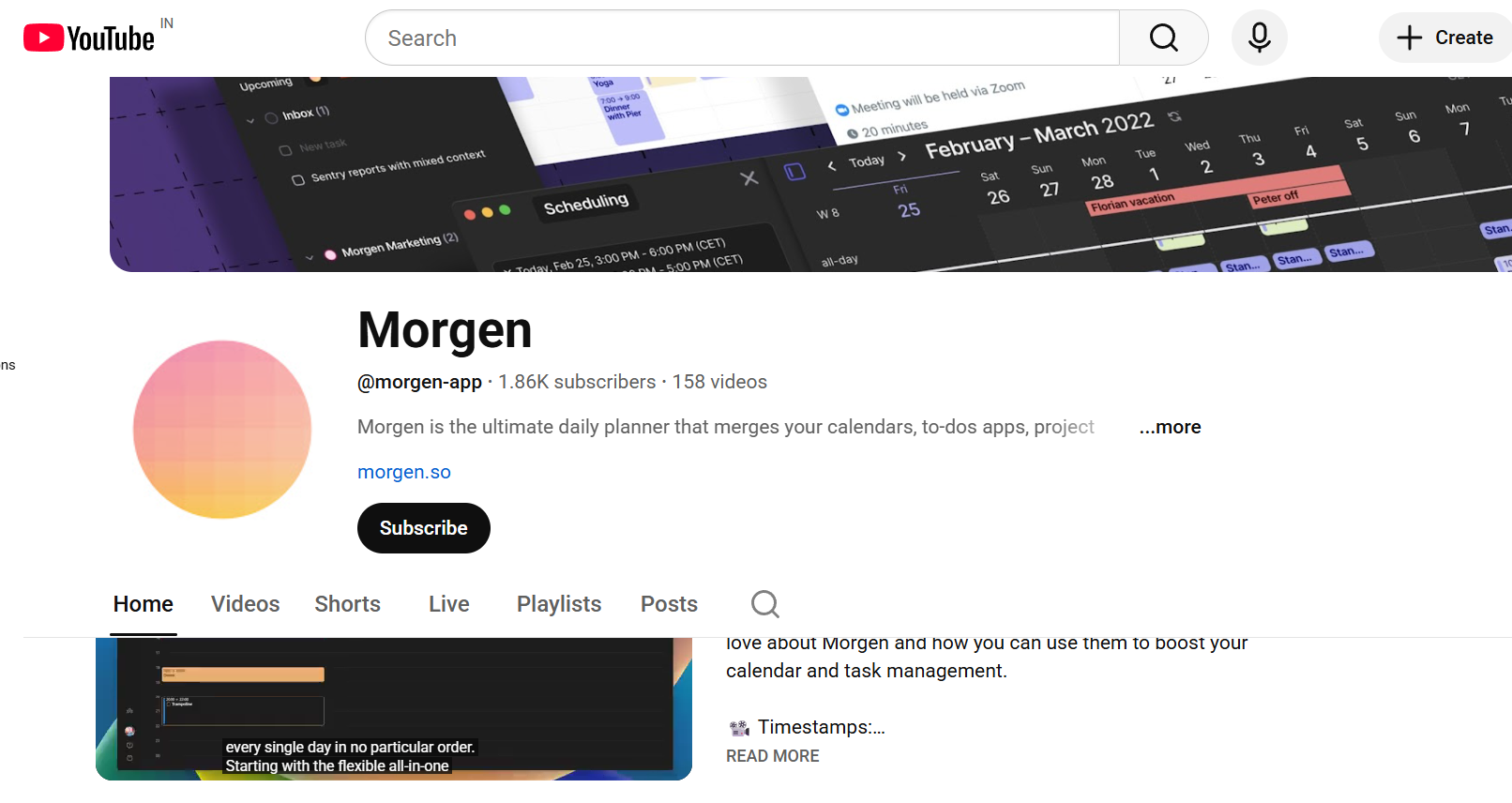Click the Morgen channel title
This screenshot has width=1512, height=803.
coord(445,330)
